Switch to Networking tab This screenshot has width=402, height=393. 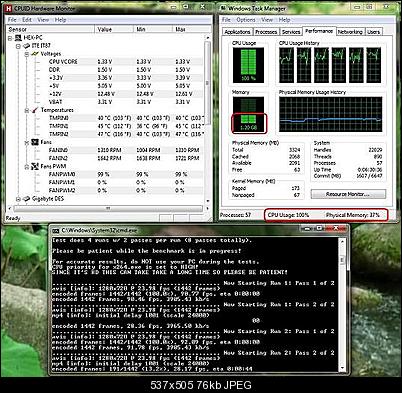[x=350, y=32]
